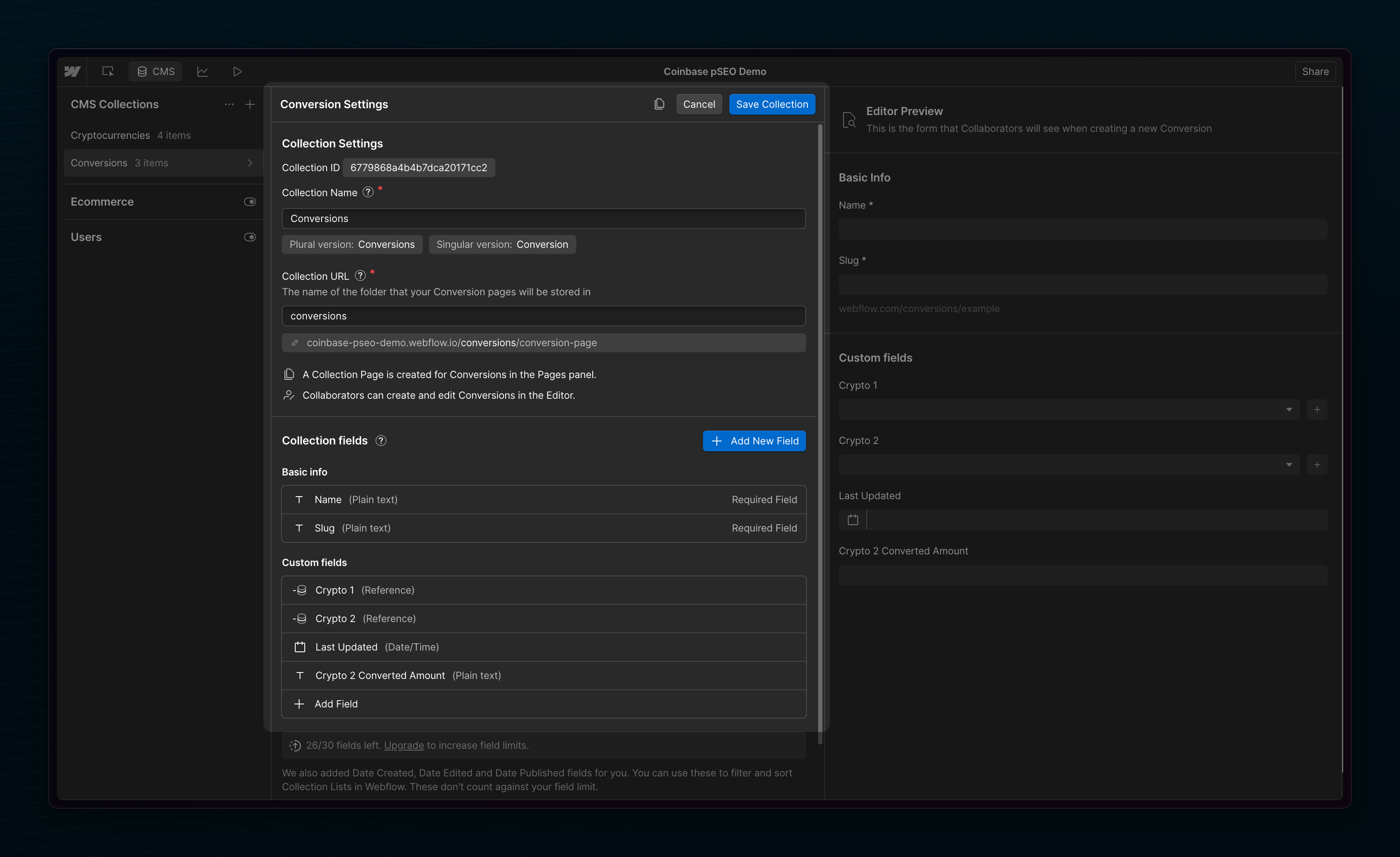The height and width of the screenshot is (857, 1400).
Task: Toggle the Ecommerce visibility switch
Action: [x=250, y=202]
